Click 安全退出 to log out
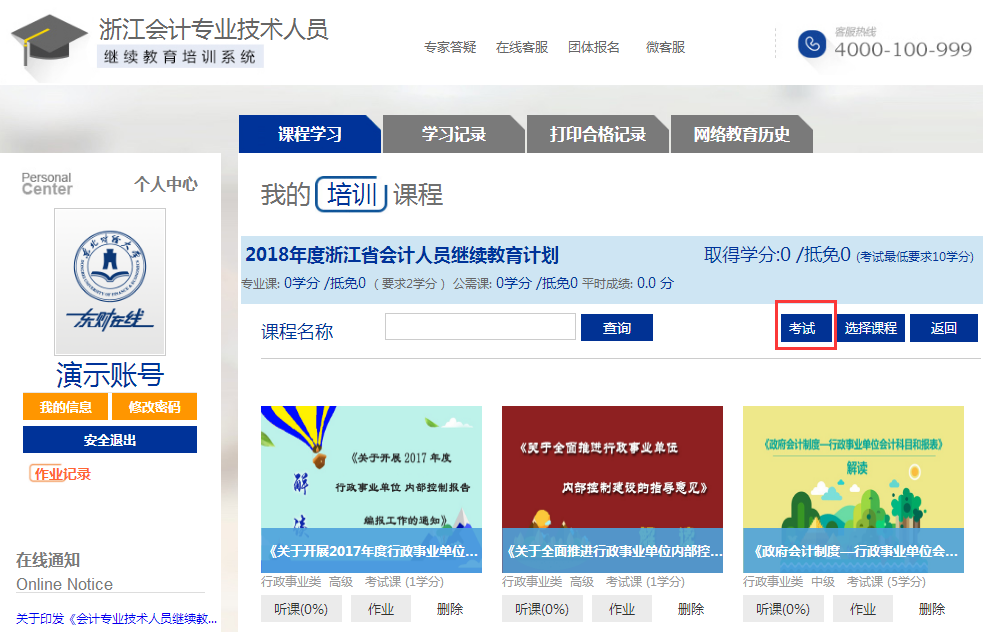983x632 pixels. click(x=110, y=440)
